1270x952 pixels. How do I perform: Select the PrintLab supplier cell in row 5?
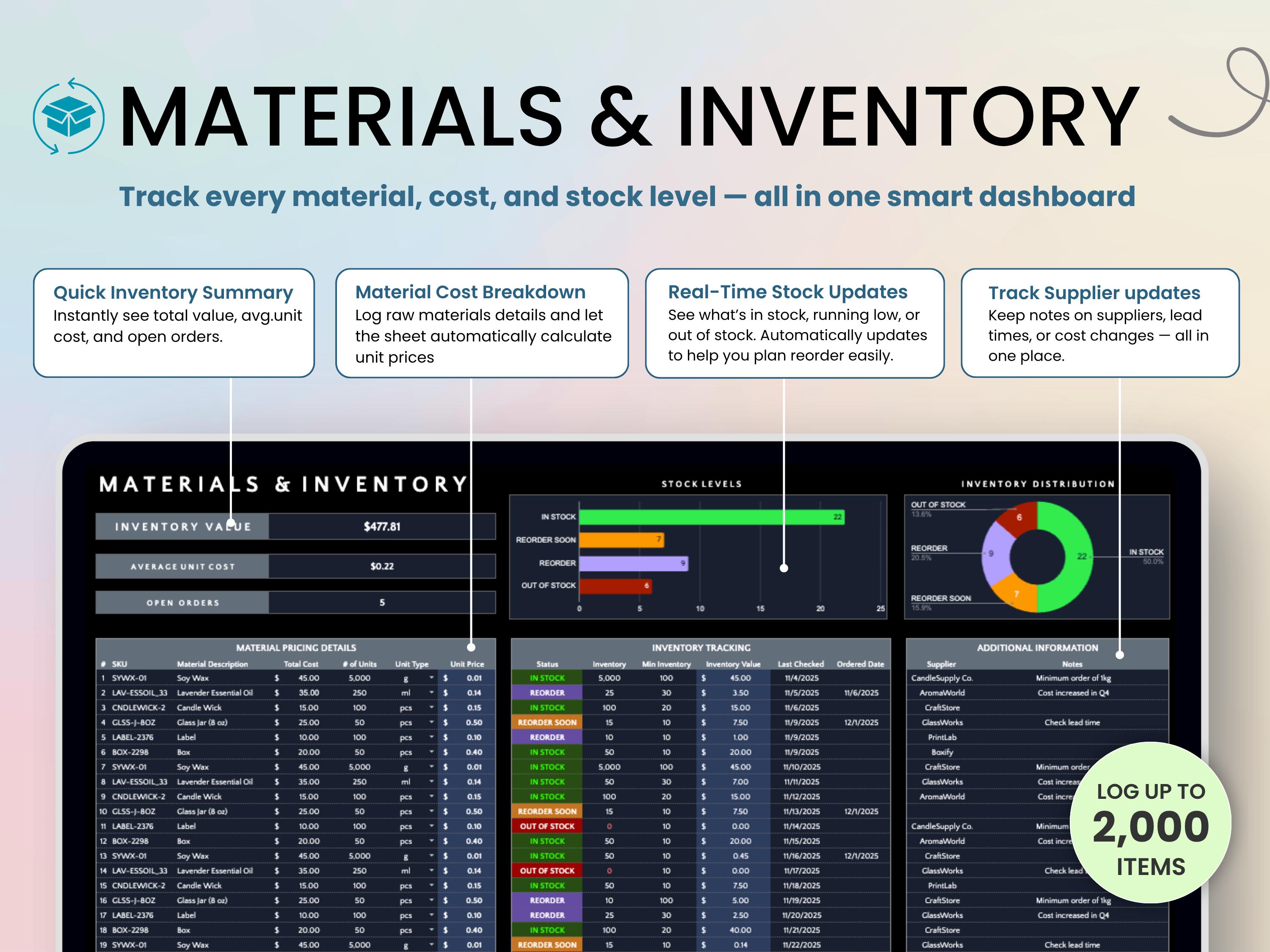(942, 737)
